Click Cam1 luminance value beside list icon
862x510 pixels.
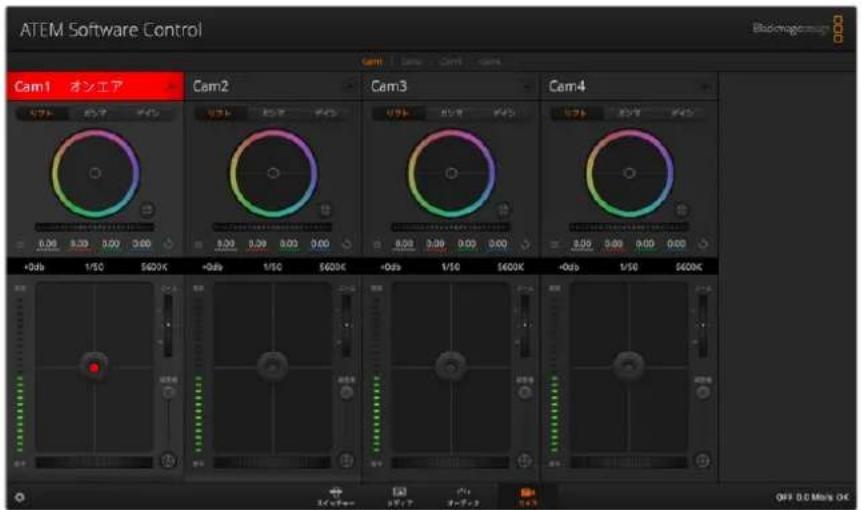(48, 243)
